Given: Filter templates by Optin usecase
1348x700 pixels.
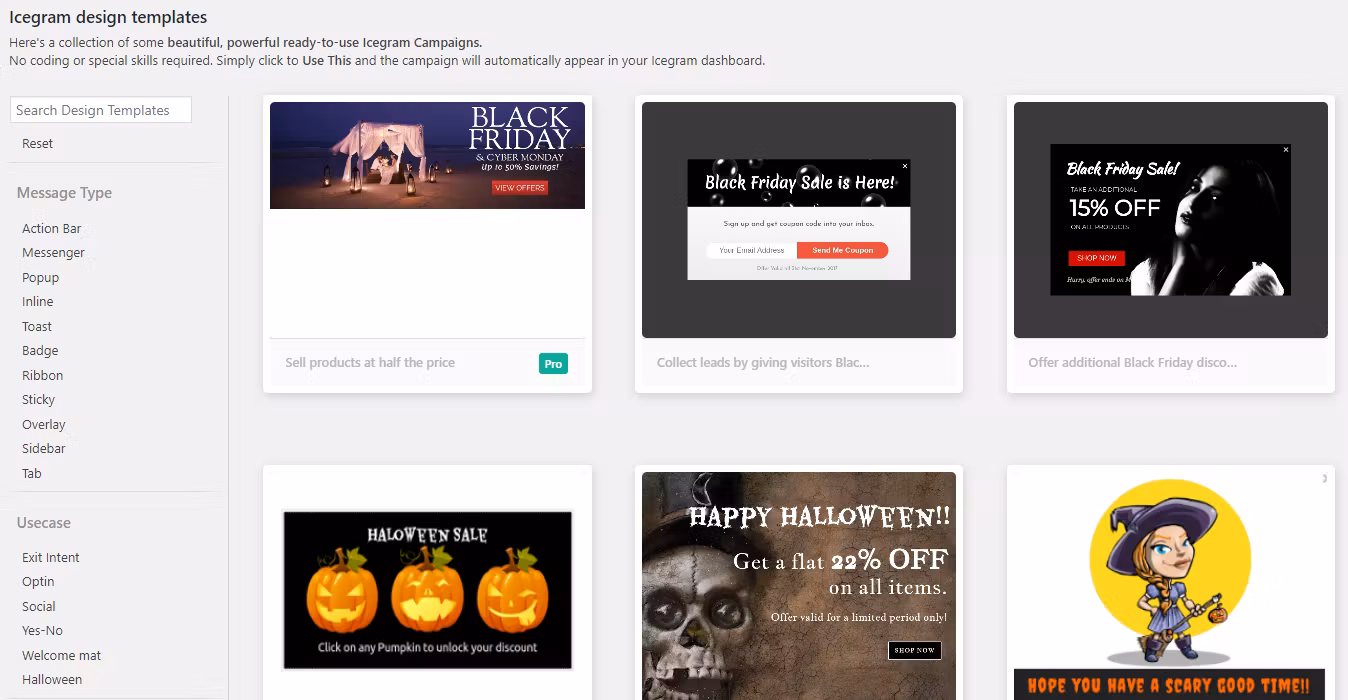Looking at the screenshot, I should tap(38, 581).
